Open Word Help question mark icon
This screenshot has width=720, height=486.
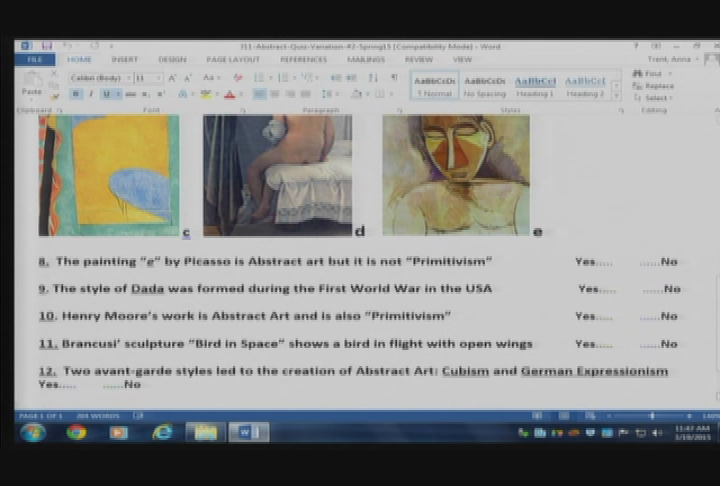[x=636, y=46]
